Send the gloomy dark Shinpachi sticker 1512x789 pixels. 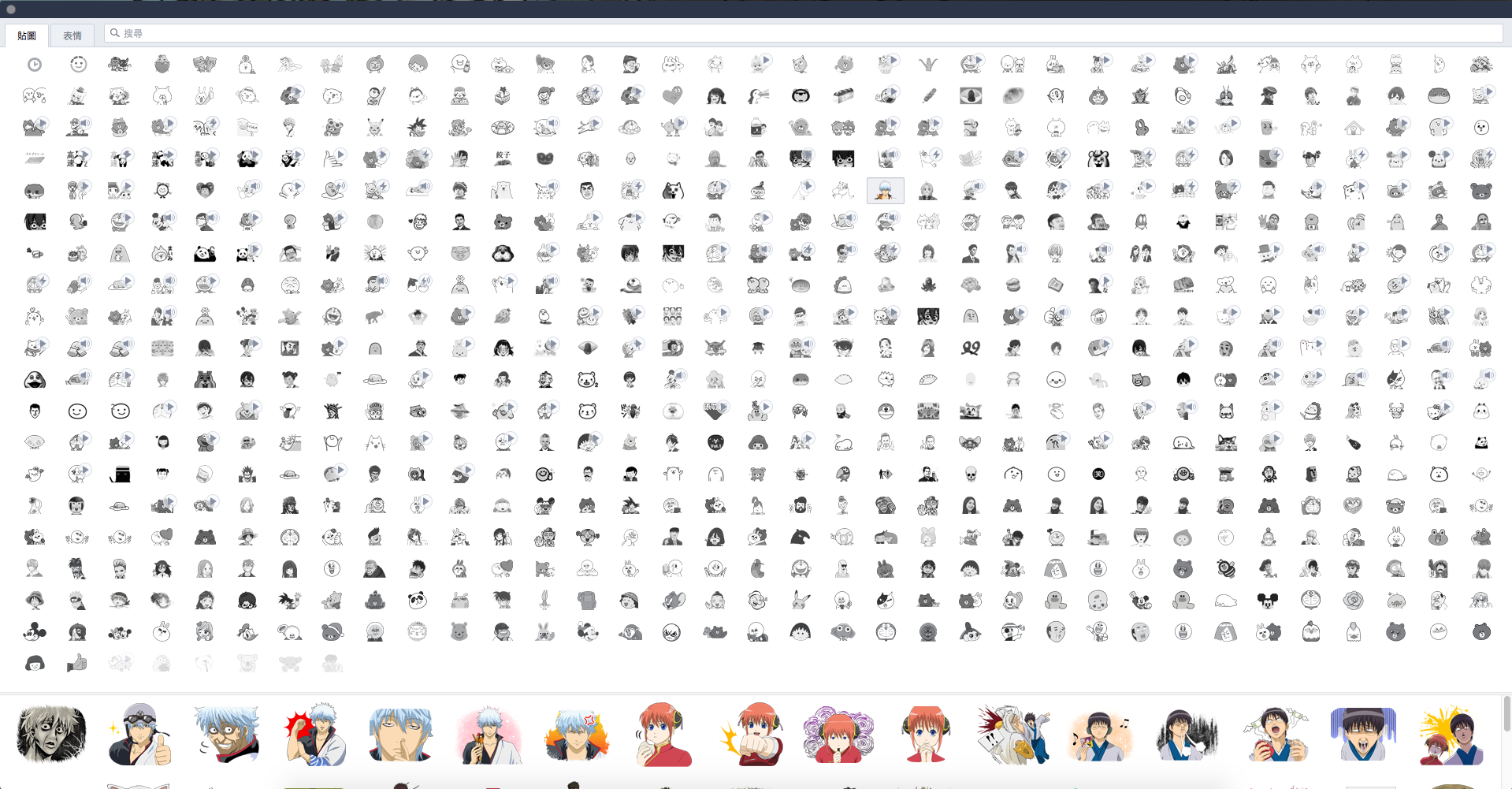coord(1187,735)
